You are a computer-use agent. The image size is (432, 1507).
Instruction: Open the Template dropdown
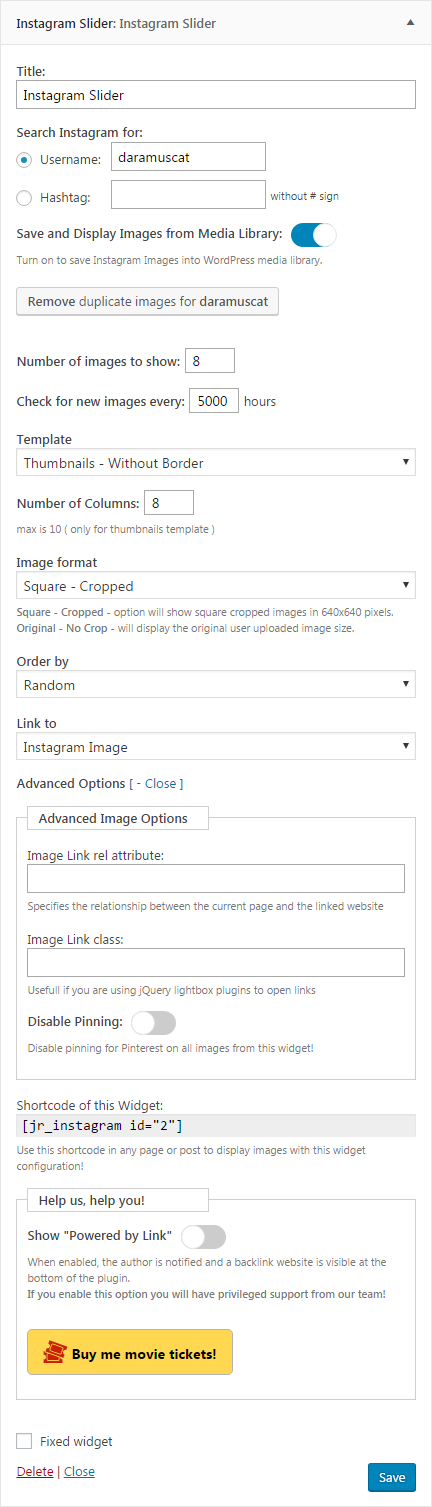tap(216, 462)
